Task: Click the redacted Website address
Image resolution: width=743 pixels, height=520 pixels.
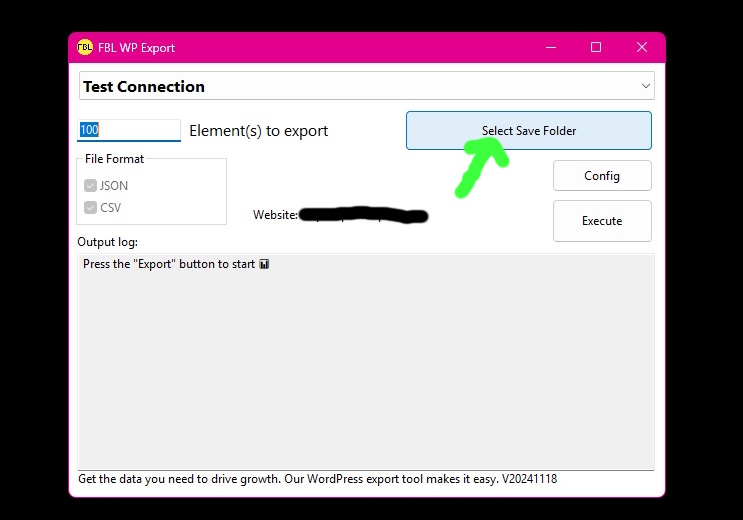Action: tap(363, 215)
